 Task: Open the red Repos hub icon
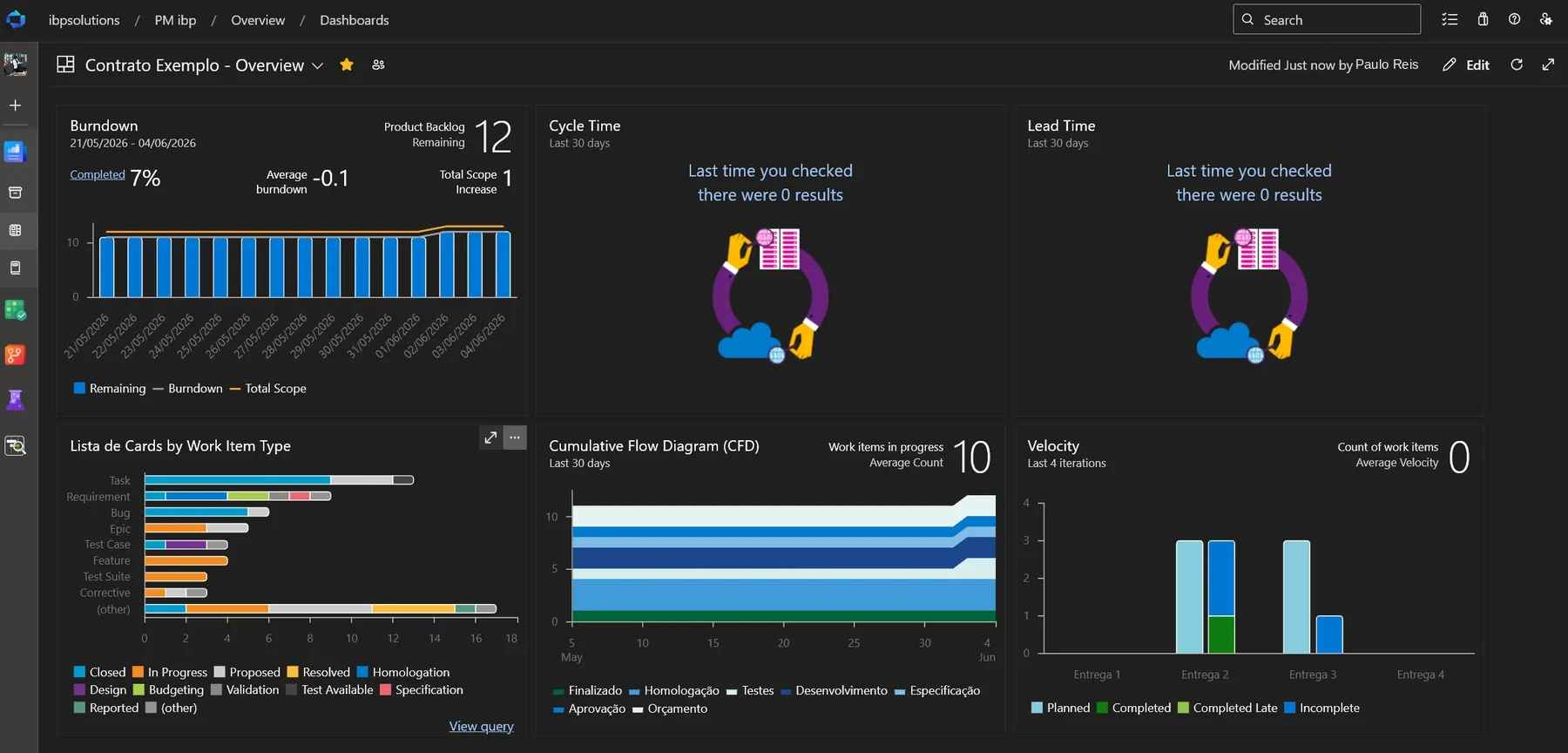[16, 355]
